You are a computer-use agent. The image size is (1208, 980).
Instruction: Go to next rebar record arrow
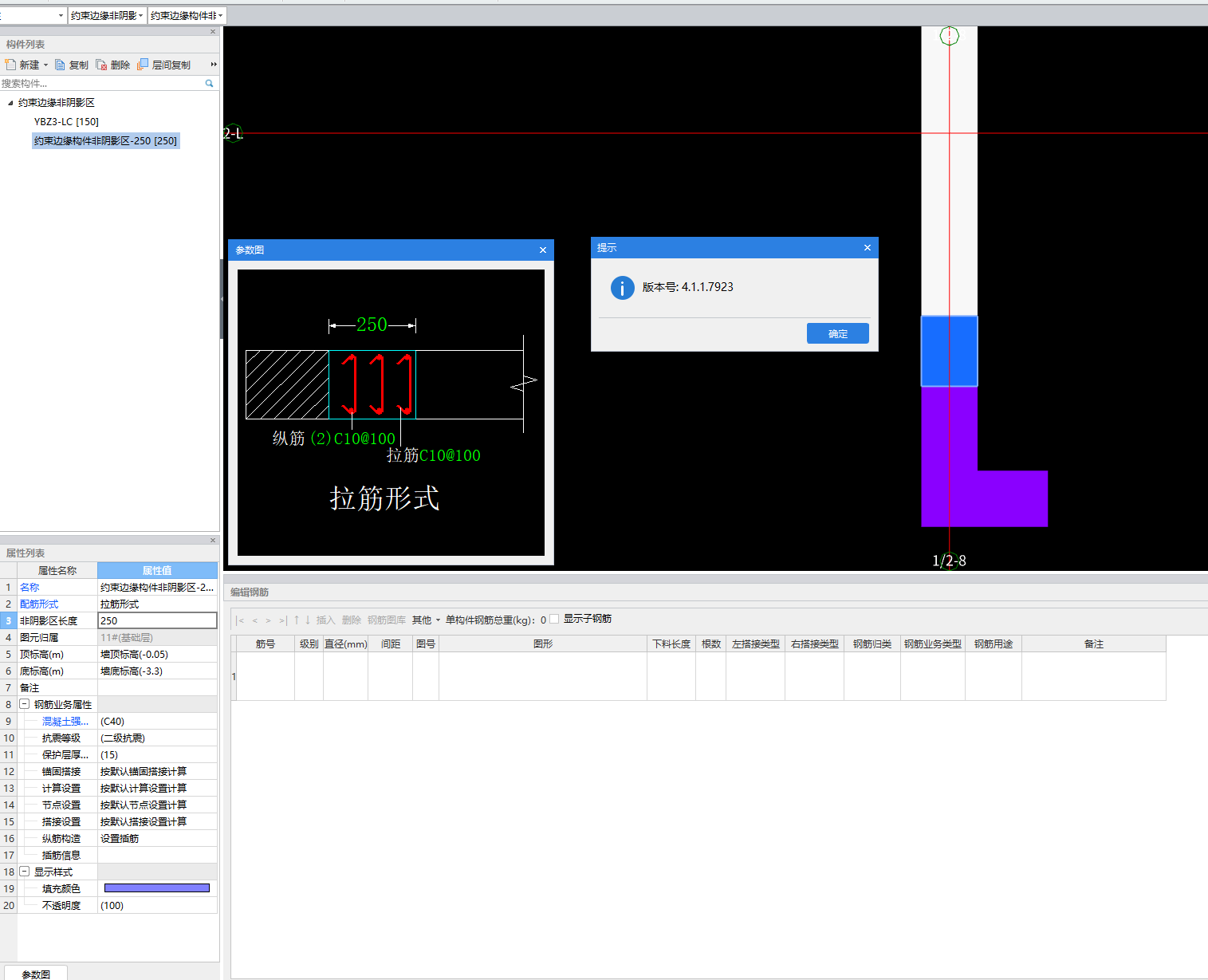point(269,620)
